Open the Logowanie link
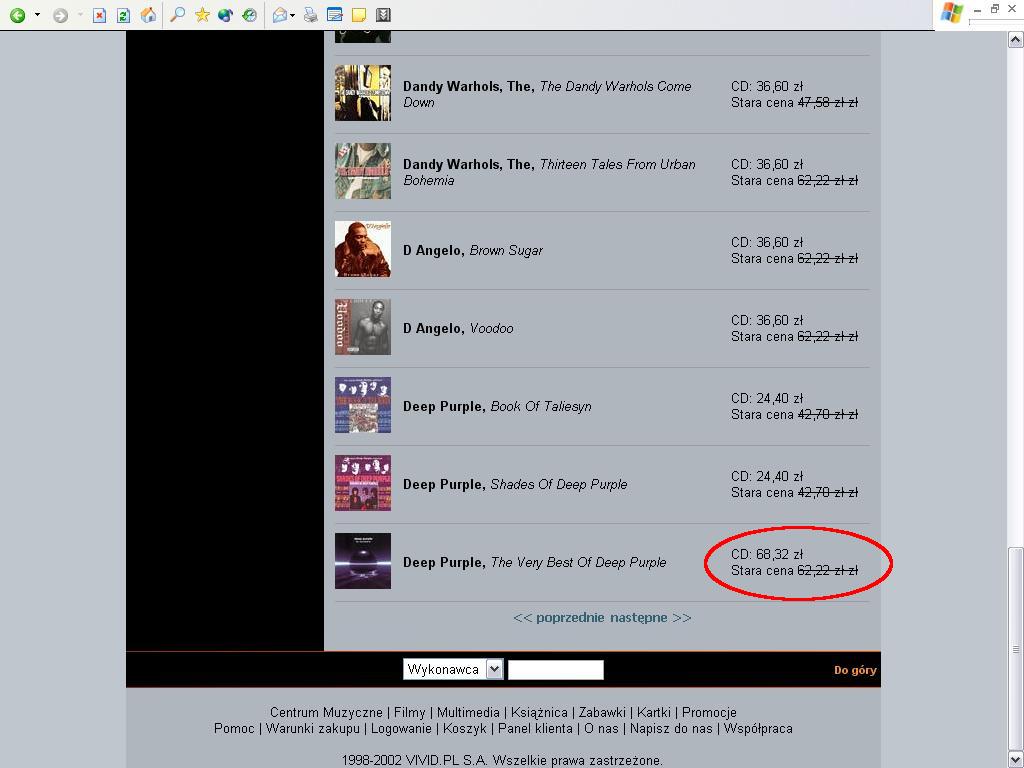The width and height of the screenshot is (1024, 768). [401, 729]
